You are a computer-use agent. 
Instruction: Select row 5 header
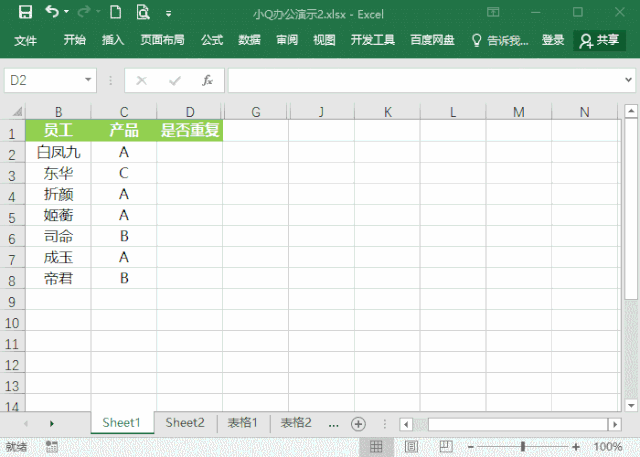pos(12,217)
